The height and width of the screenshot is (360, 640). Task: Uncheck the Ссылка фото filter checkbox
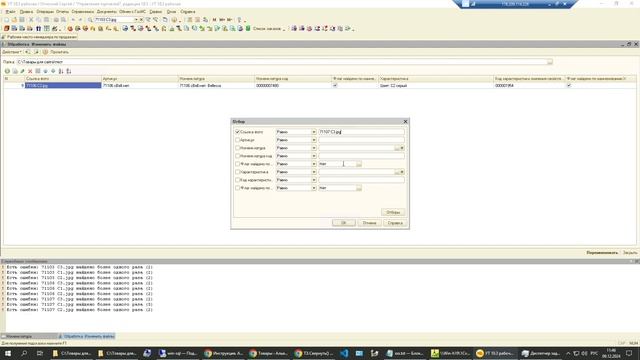tap(237, 132)
